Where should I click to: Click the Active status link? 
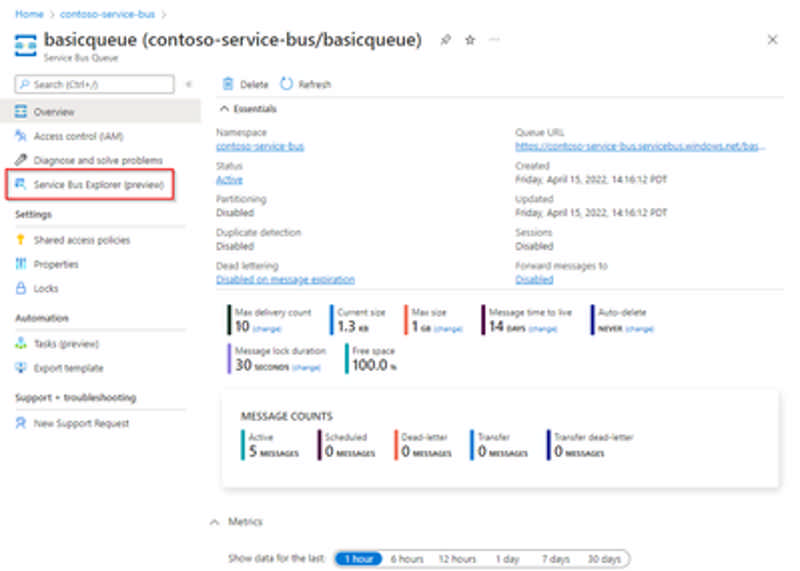point(229,180)
